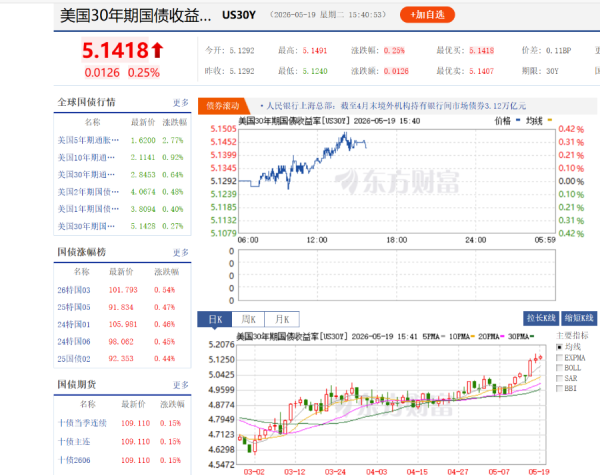Click the 5.1418 current yield value
600x475 pixels.
tap(115, 50)
